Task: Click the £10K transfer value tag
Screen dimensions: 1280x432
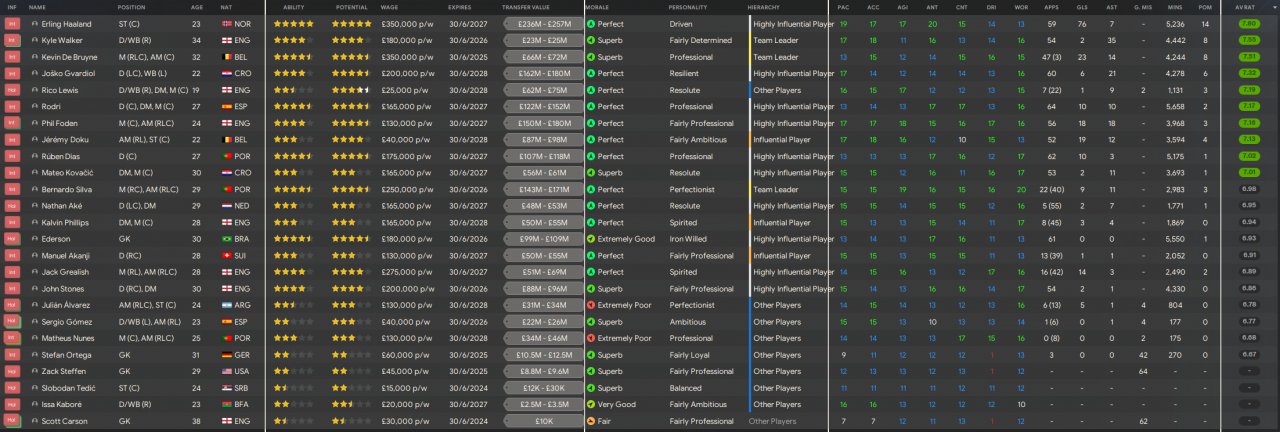Action: pyautogui.click(x=543, y=421)
